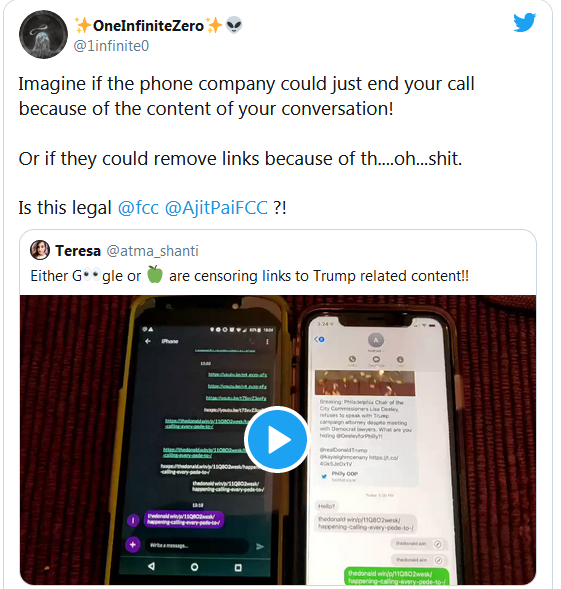
Task: Open Teresa's small profile picture
Action: point(40,250)
